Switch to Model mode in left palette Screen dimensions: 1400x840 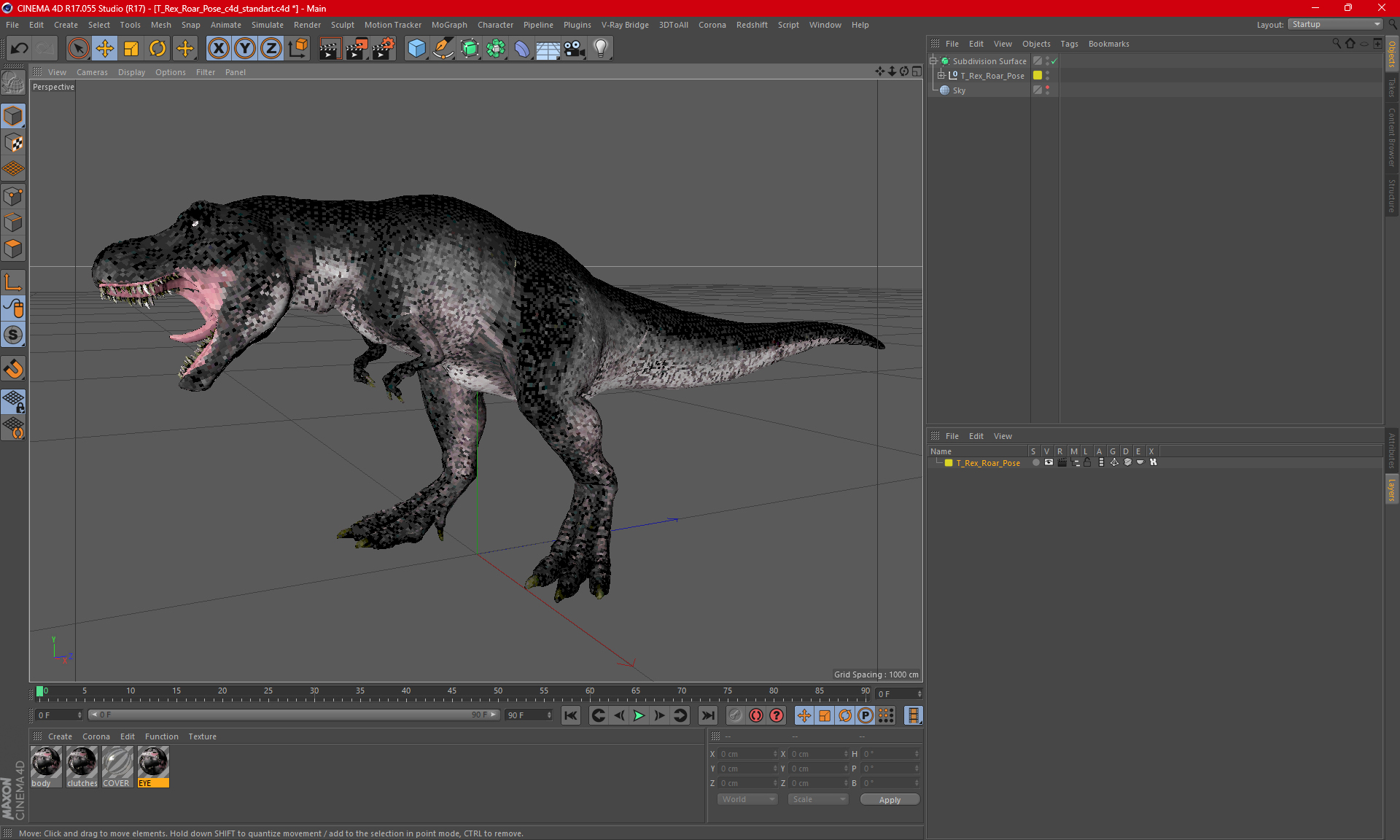[x=13, y=116]
